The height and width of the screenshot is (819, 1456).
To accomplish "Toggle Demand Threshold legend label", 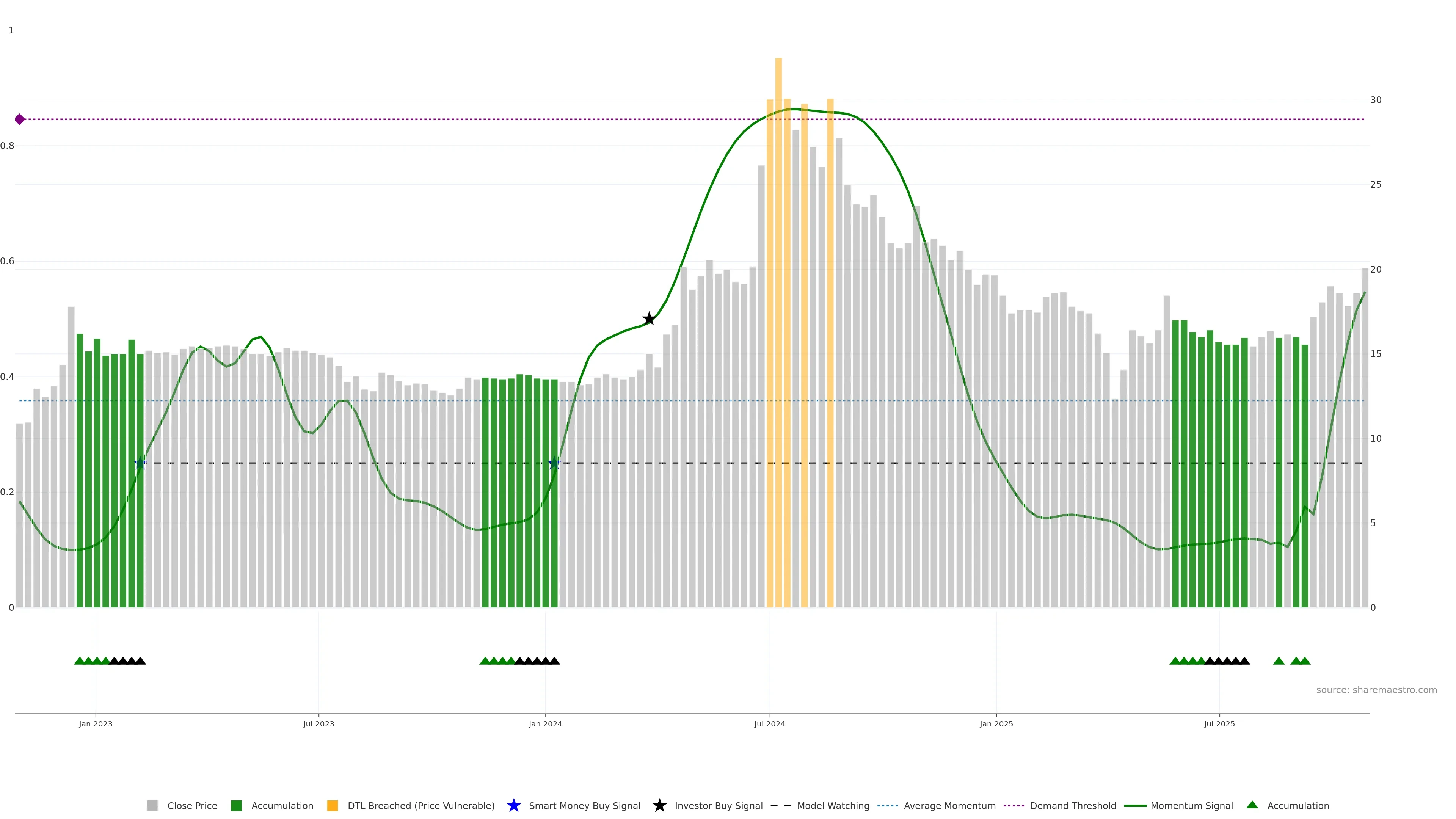I will (1072, 805).
